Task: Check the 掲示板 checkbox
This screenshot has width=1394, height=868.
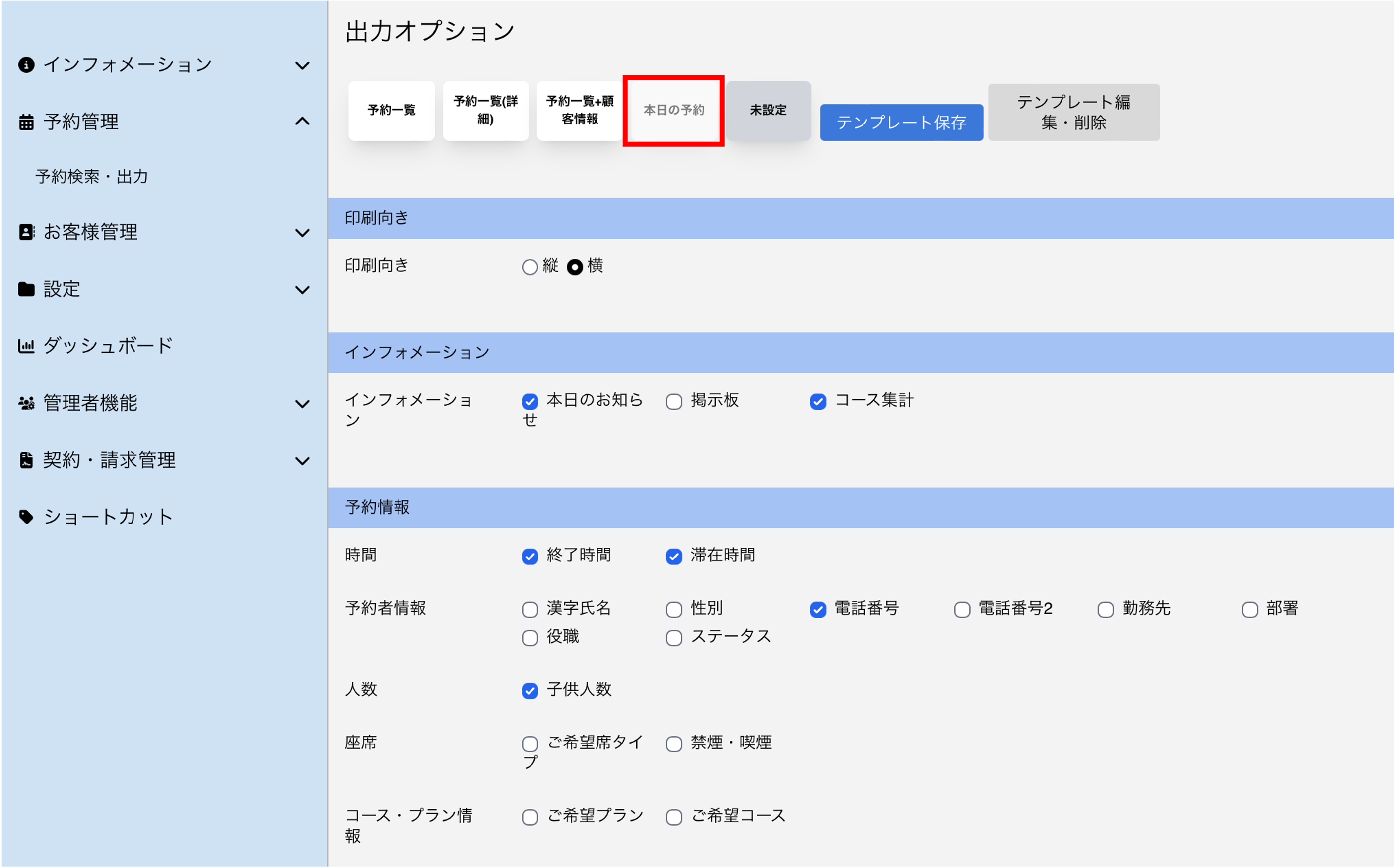Action: (x=674, y=401)
